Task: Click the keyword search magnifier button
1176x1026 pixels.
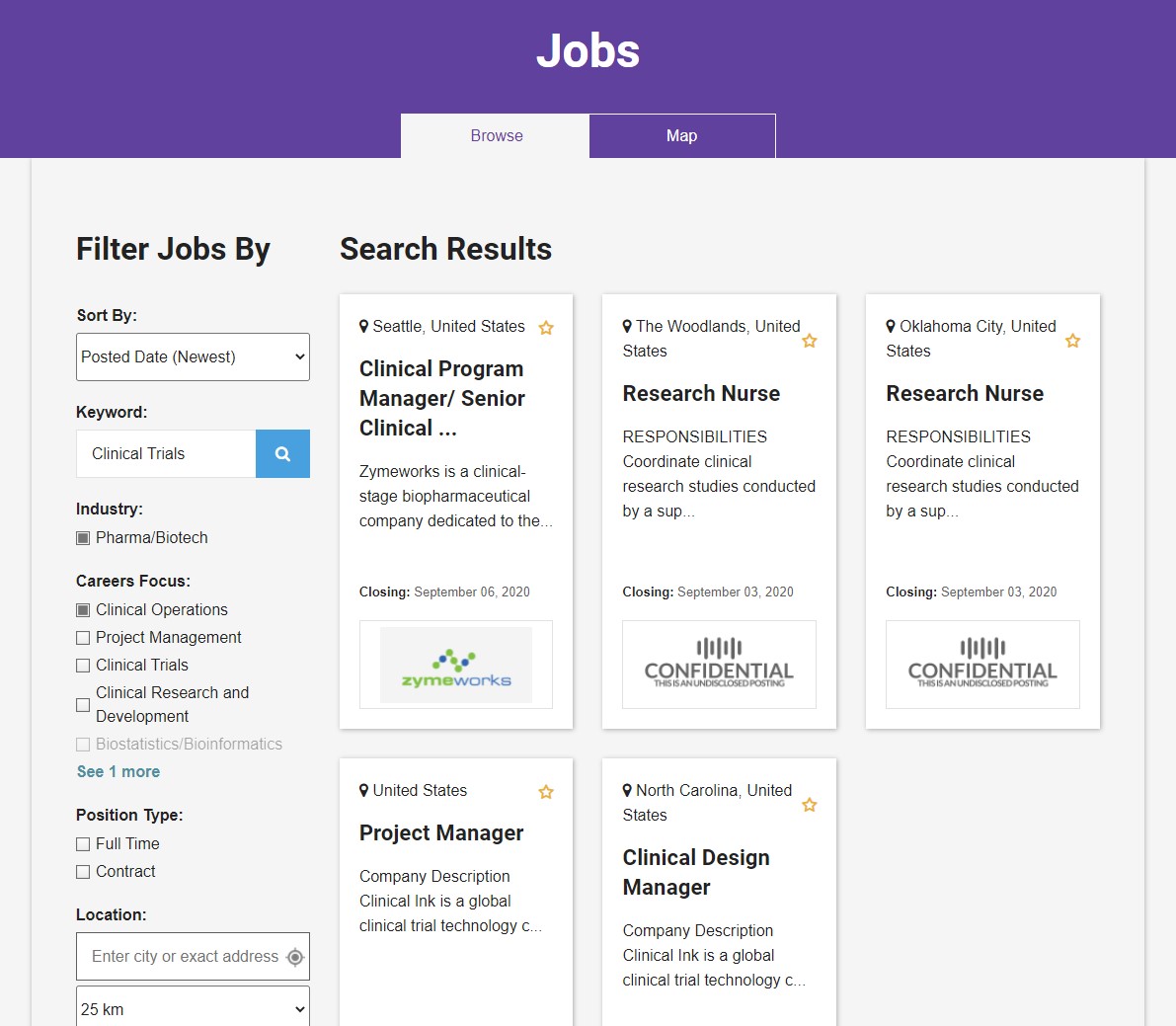Action: (282, 454)
